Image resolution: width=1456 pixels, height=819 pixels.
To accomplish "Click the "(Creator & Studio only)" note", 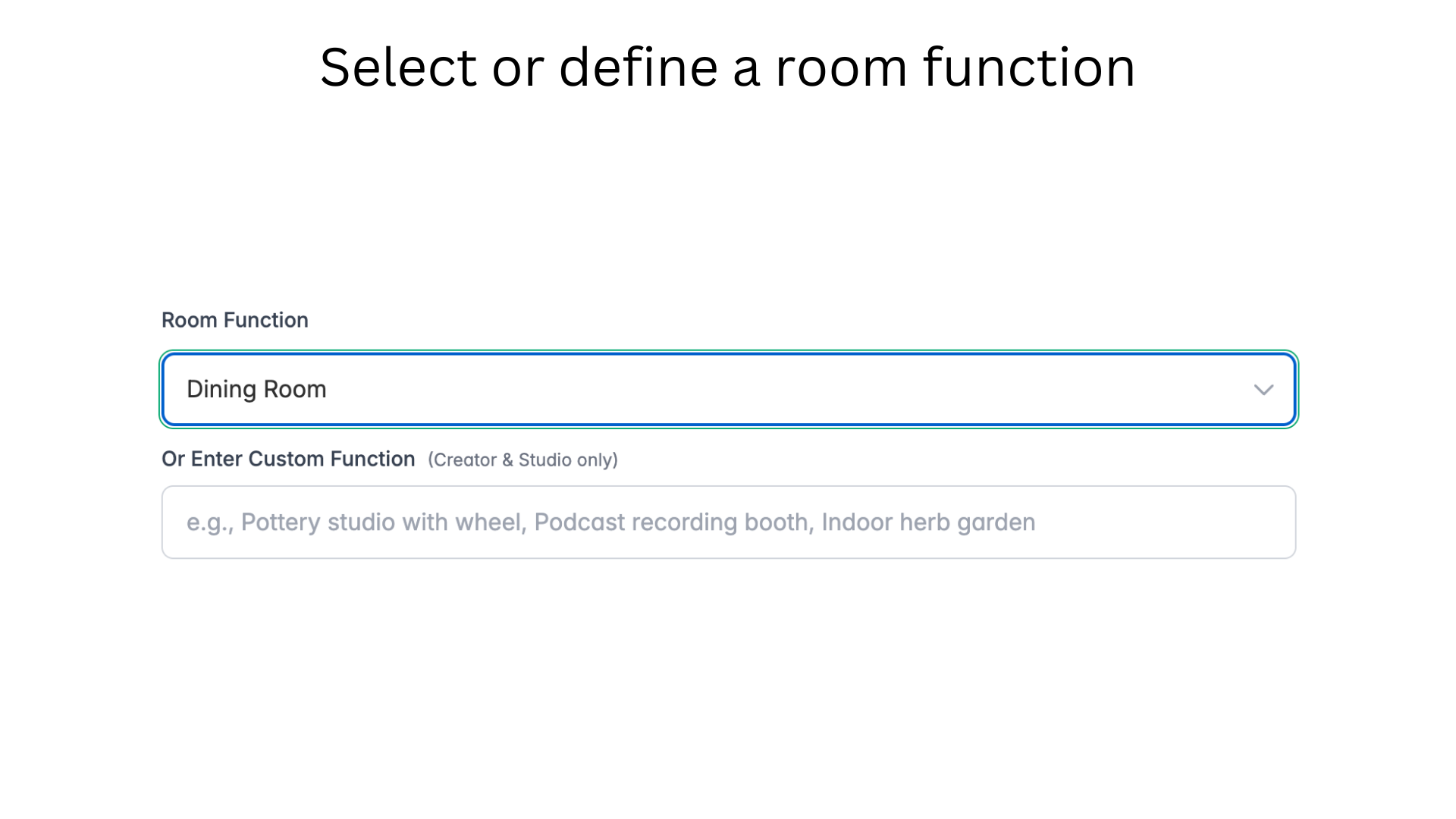I will [522, 460].
